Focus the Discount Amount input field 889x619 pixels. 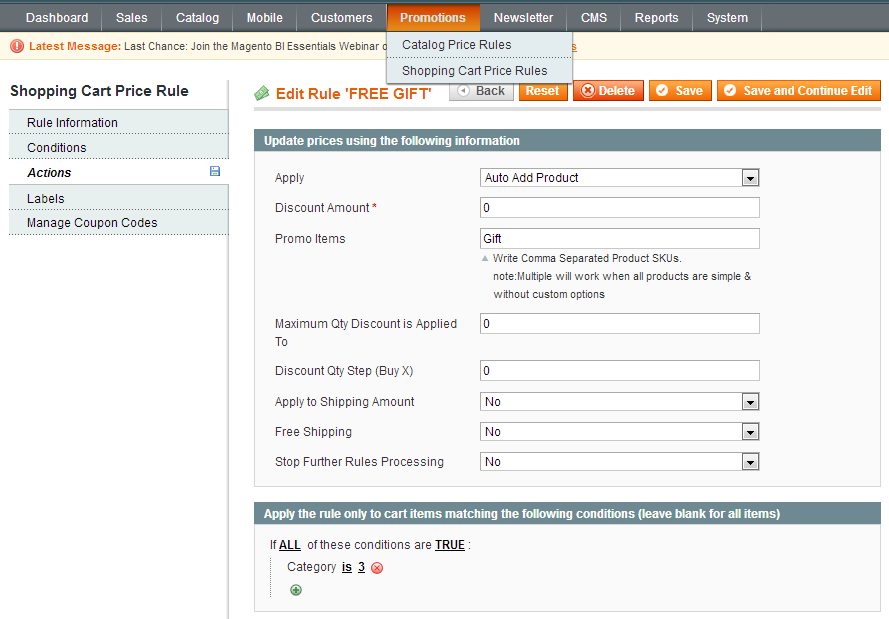(619, 208)
